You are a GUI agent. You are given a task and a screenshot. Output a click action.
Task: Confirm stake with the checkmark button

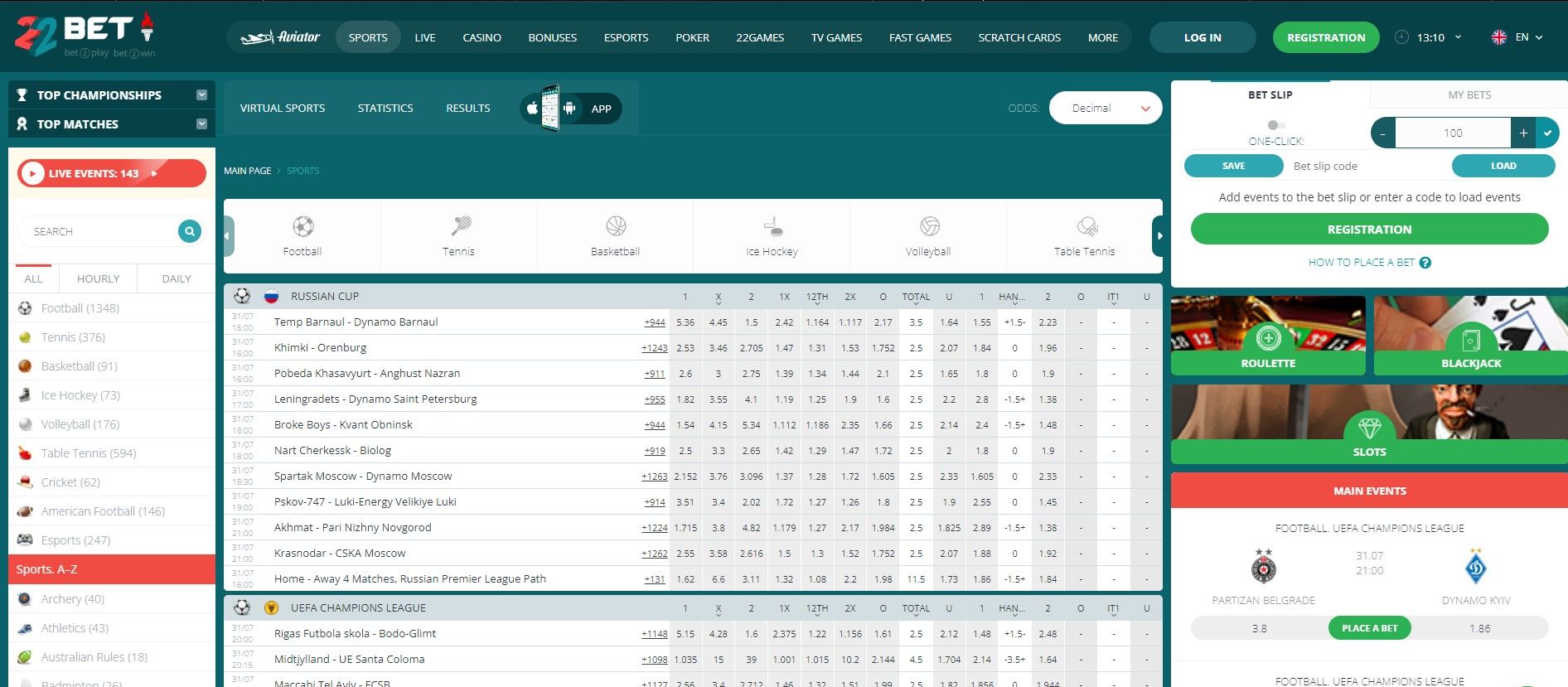coord(1547,133)
